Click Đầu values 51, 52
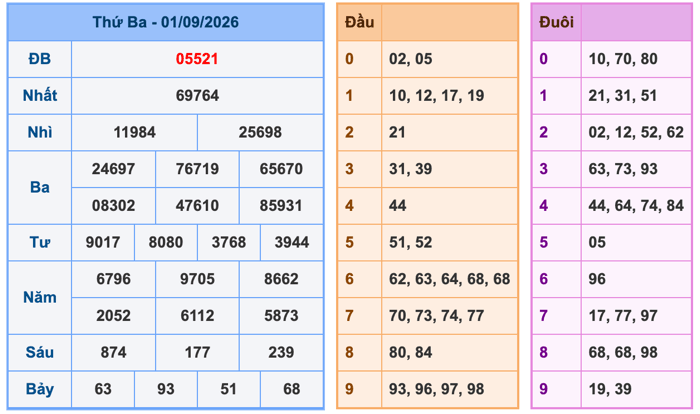 tap(411, 242)
